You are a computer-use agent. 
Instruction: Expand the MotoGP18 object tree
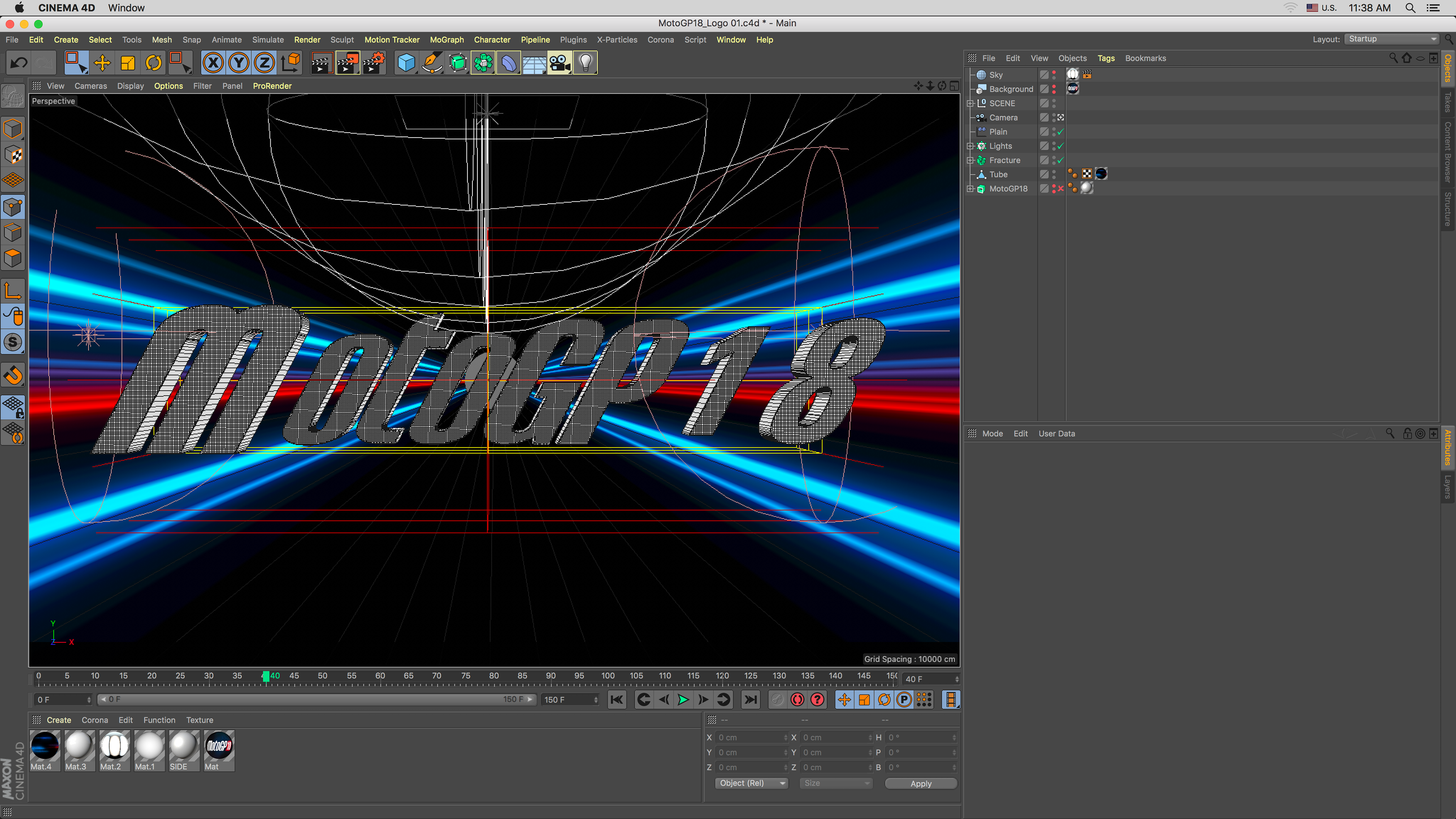pos(971,189)
